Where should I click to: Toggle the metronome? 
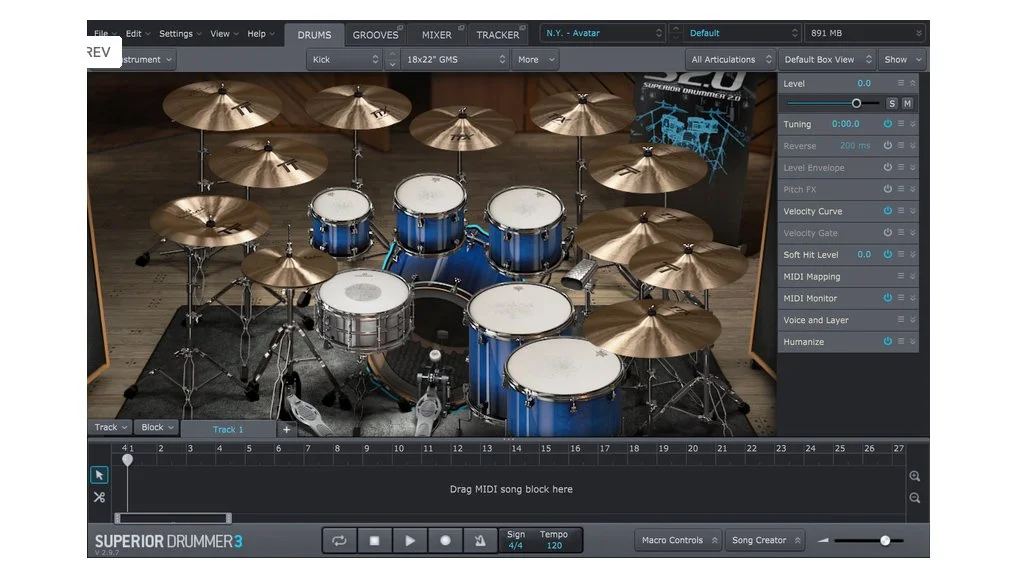coord(480,540)
